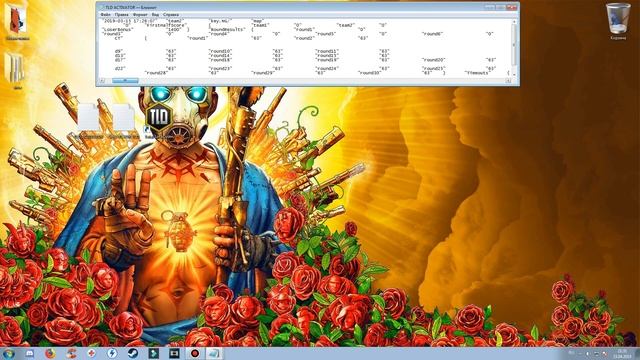Open the Справка menu in Notepad
This screenshot has width=640, height=360.
pos(171,15)
